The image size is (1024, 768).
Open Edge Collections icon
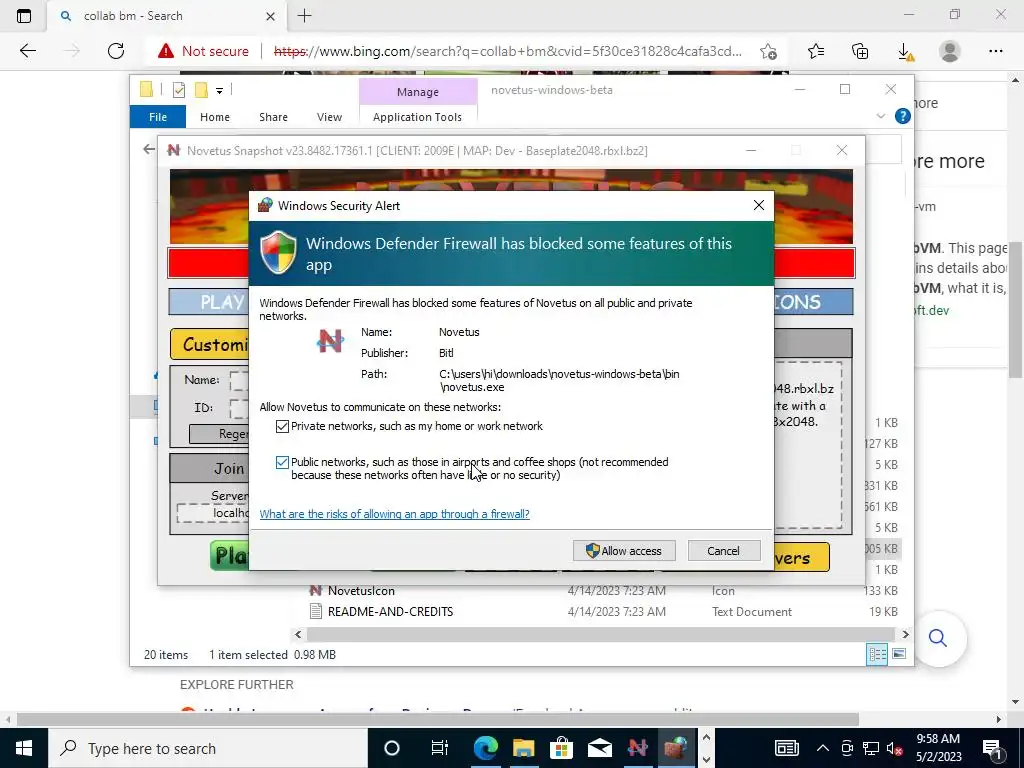point(860,51)
